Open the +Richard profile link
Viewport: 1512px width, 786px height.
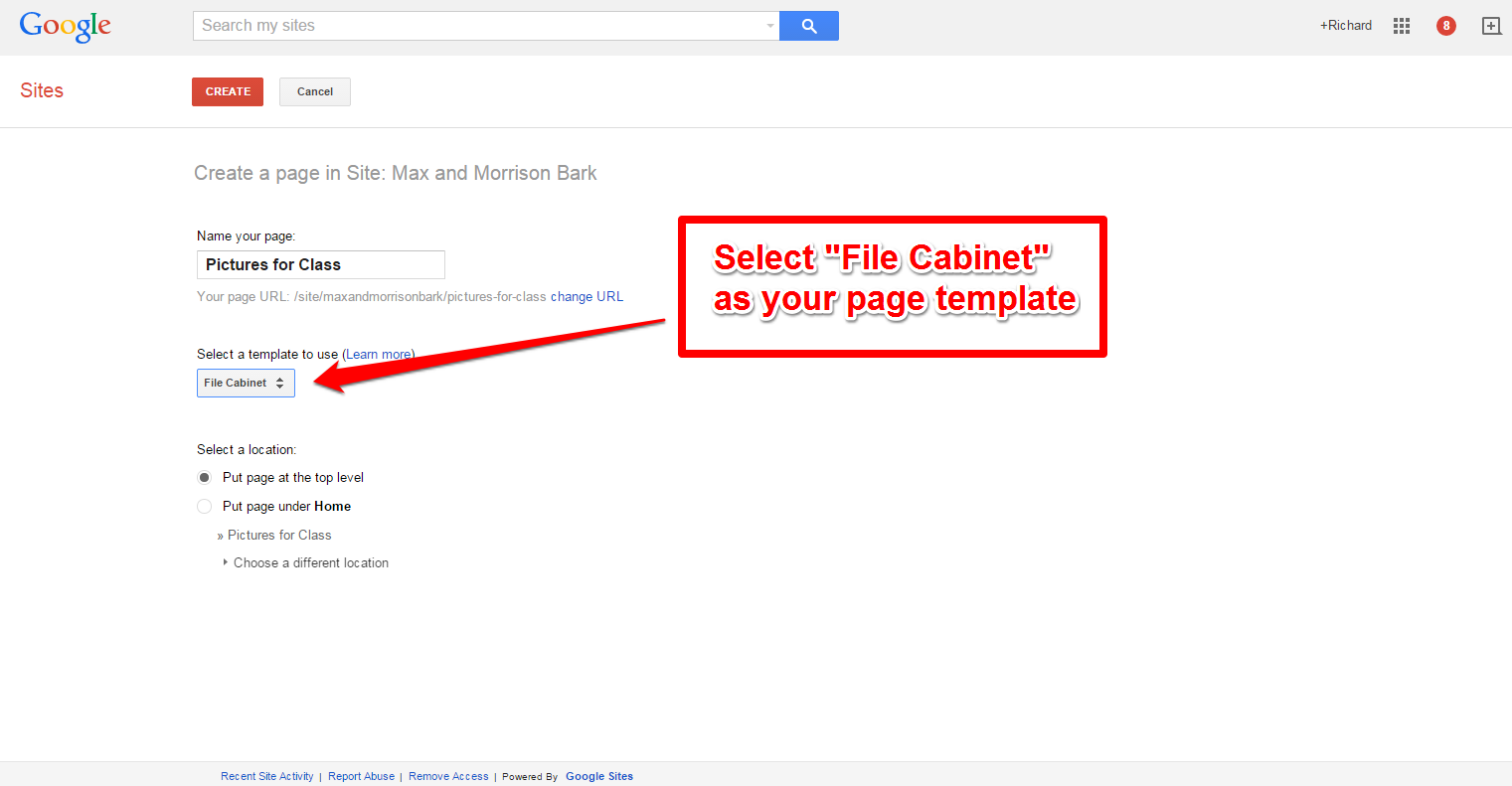coord(1346,26)
